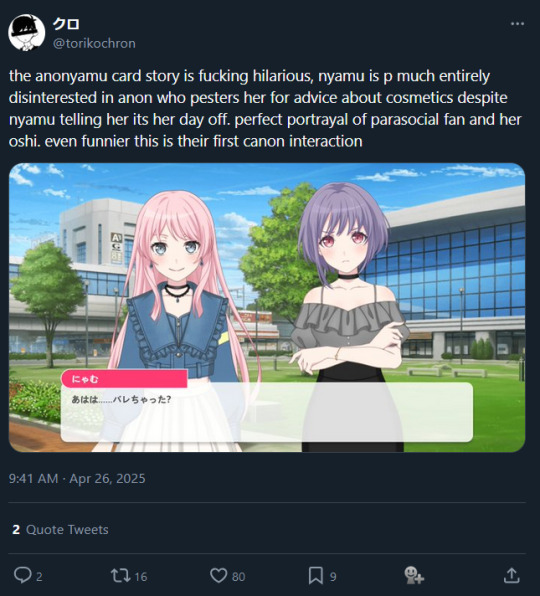Open the three-dot more options menu
The height and width of the screenshot is (596, 540).
[517, 24]
